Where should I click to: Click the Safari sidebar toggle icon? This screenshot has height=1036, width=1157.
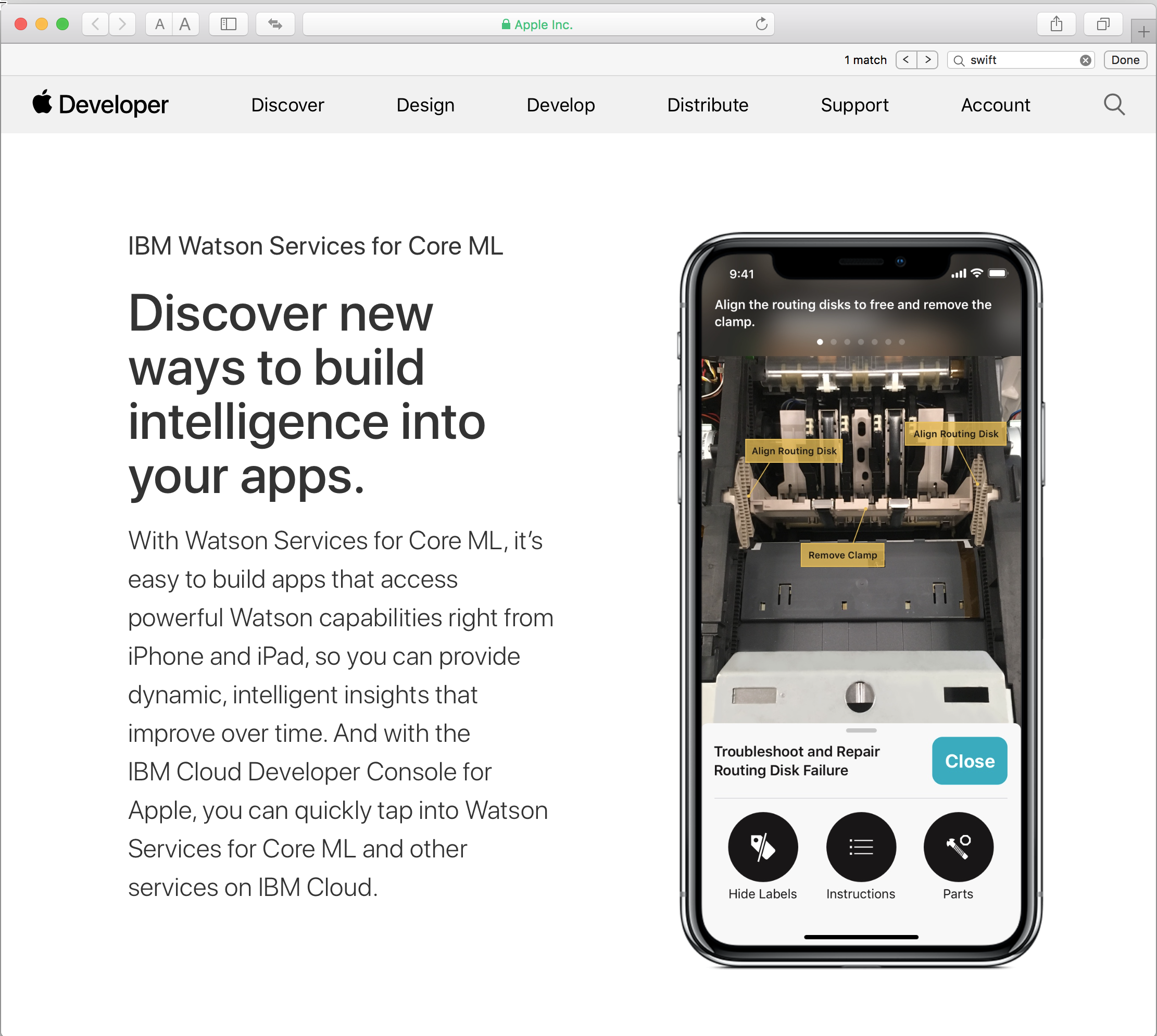point(228,24)
